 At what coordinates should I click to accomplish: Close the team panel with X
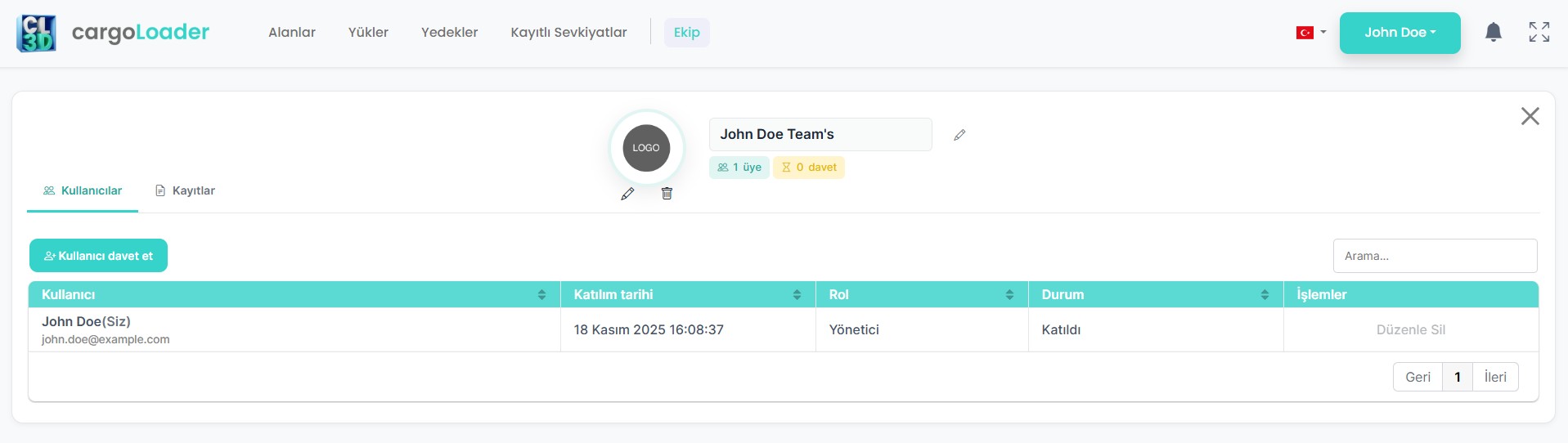coord(1530,116)
